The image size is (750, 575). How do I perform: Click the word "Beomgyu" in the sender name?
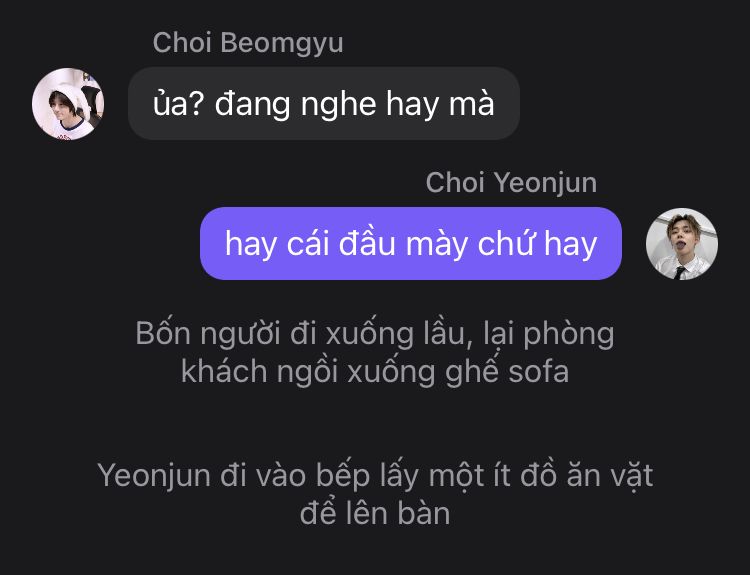pos(282,43)
